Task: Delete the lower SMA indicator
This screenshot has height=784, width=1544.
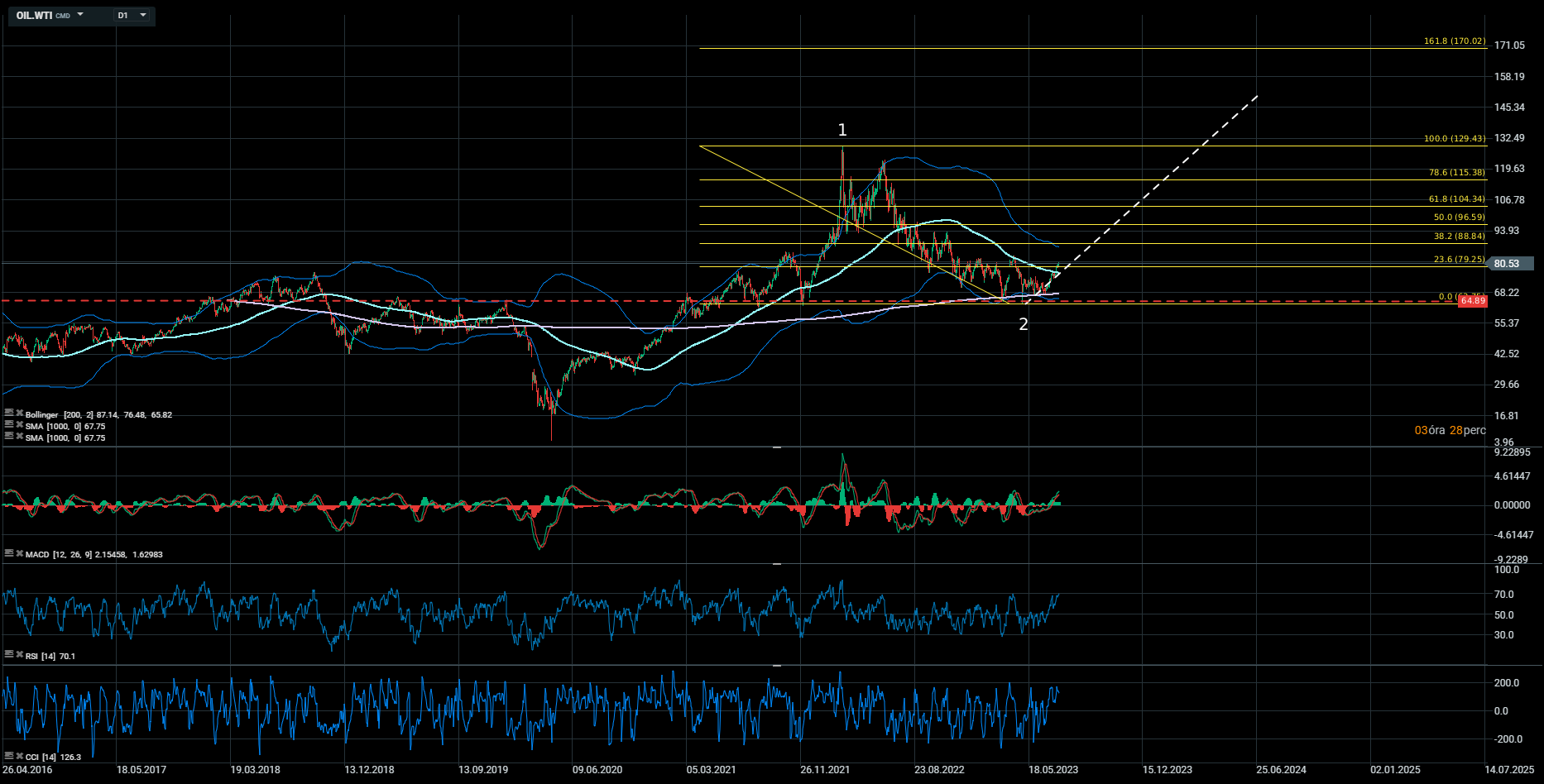Action: click(x=19, y=436)
